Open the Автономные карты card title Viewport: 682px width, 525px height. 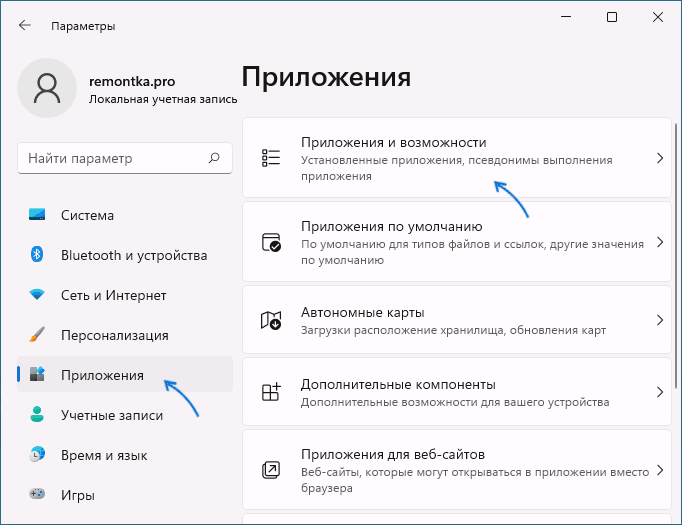(x=363, y=312)
